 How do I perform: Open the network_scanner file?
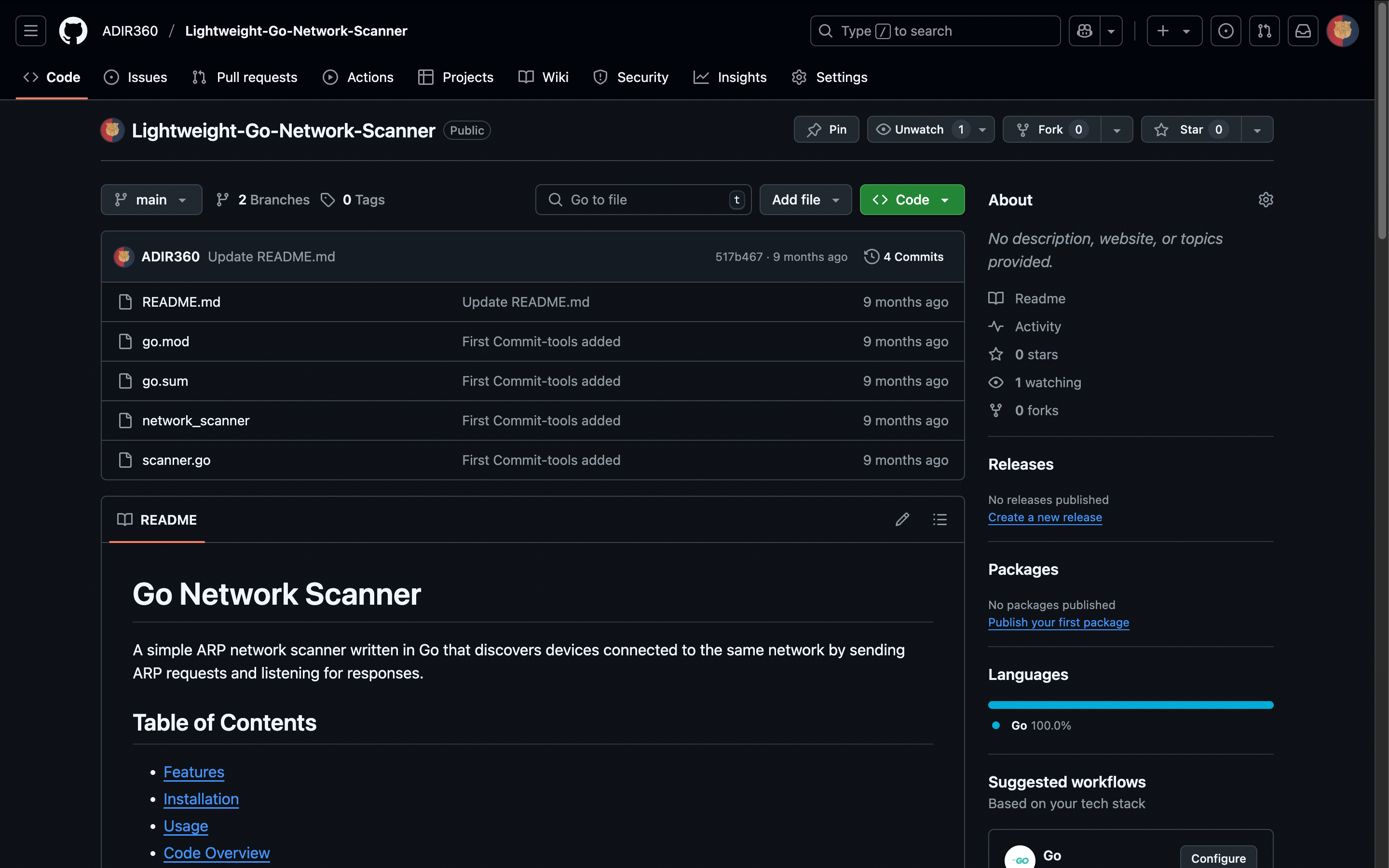coord(196,421)
